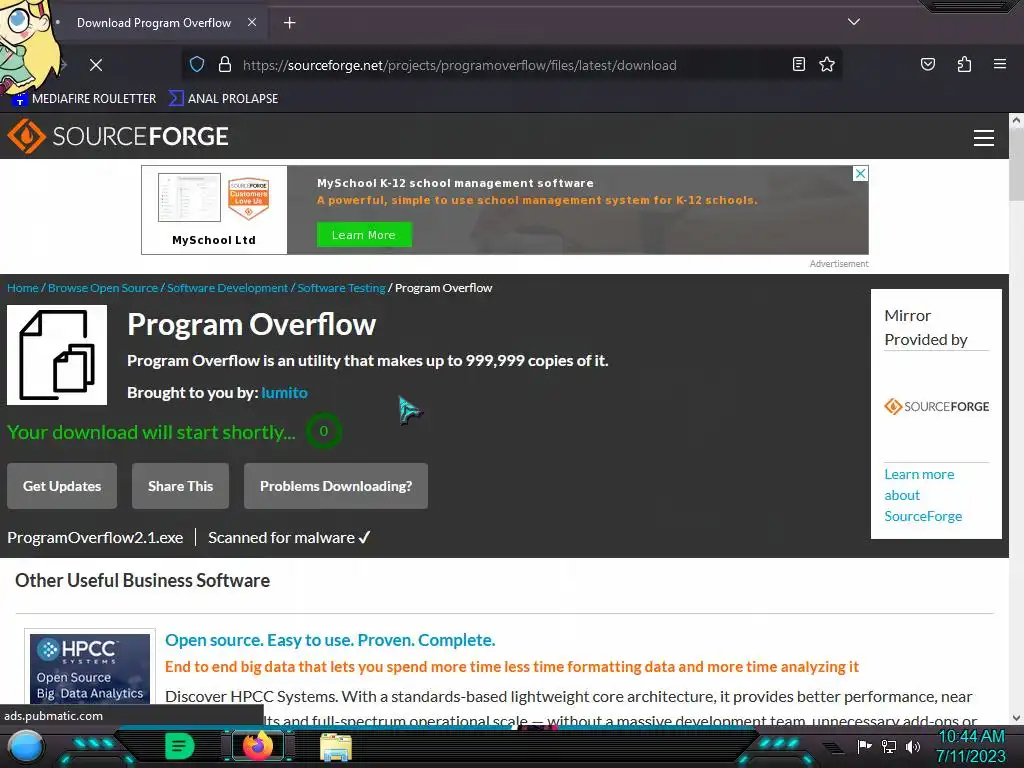Click Other Useful Business Software heading
This screenshot has height=768, width=1024.
click(142, 581)
